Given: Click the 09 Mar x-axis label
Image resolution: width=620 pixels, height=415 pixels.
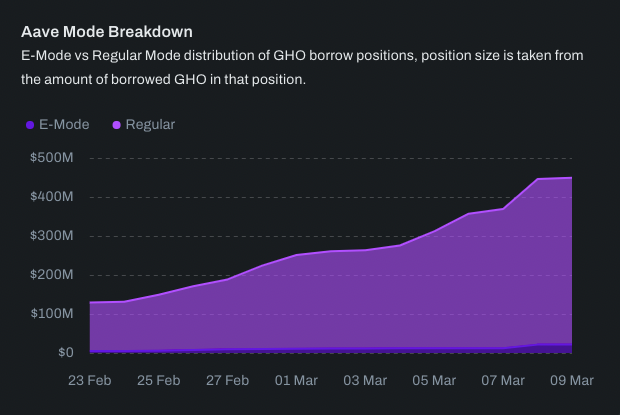Looking at the screenshot, I should [572, 380].
